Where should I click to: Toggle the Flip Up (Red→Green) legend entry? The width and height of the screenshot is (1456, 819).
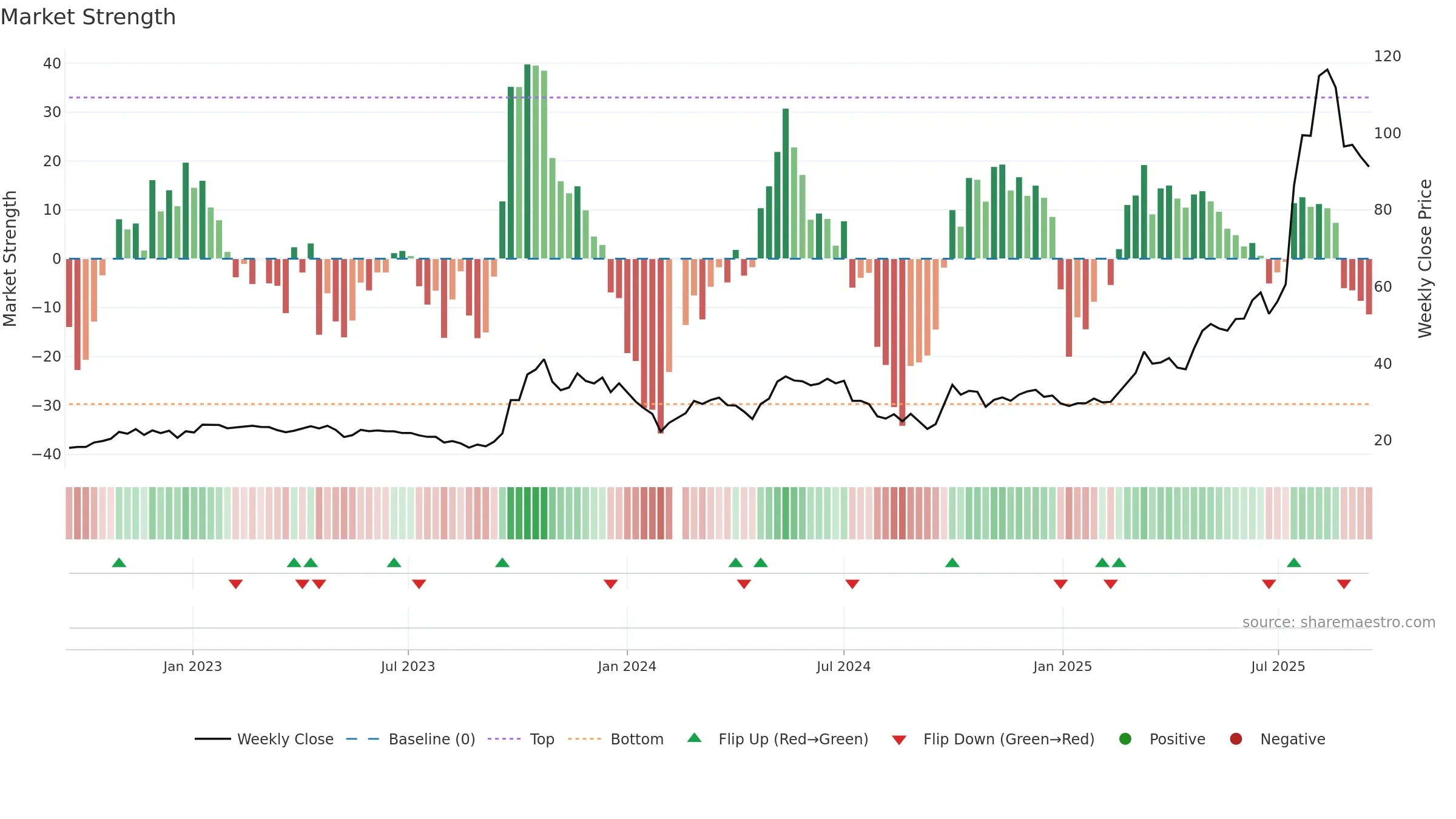tap(778, 739)
